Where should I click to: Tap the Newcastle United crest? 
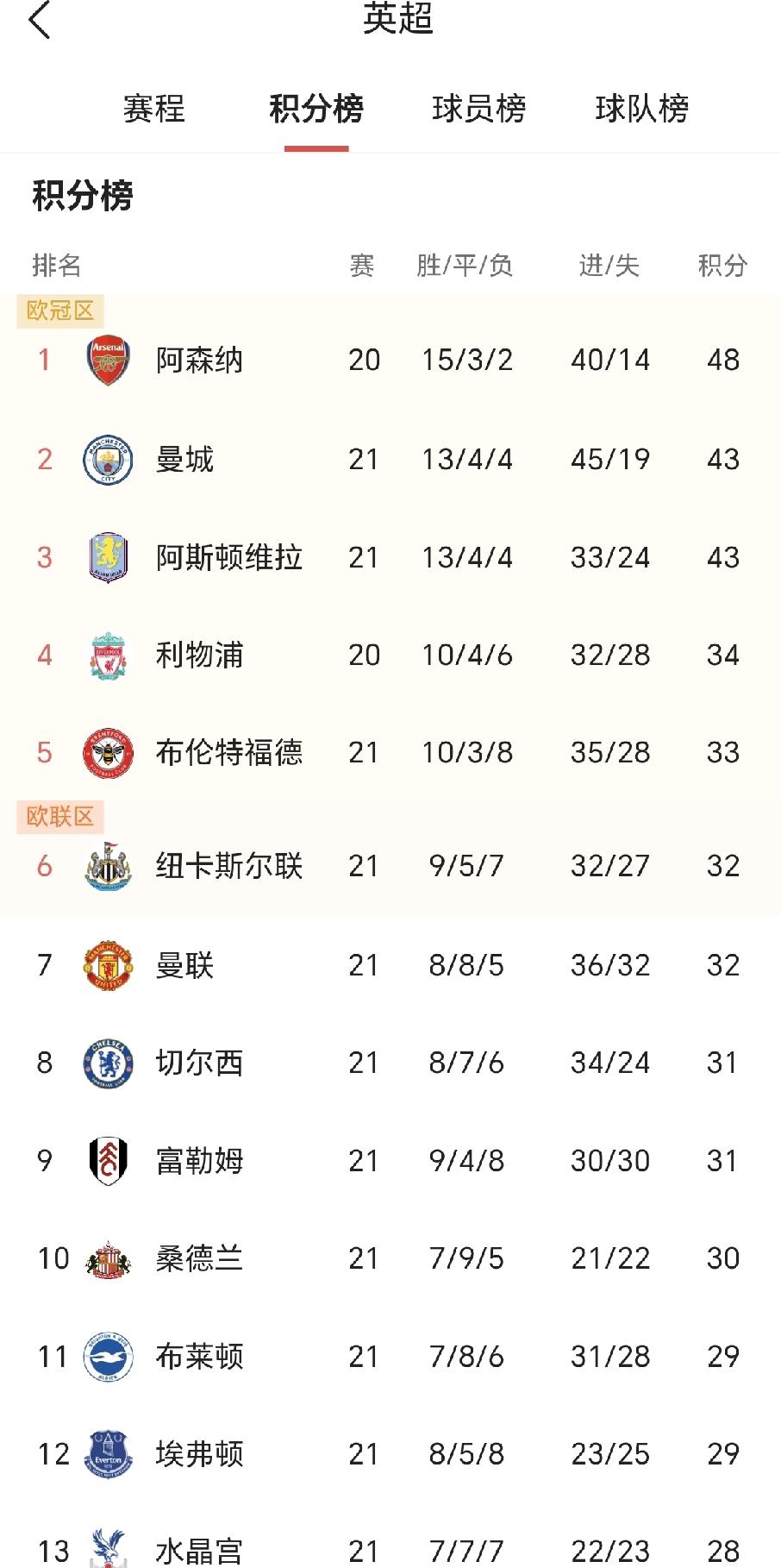(108, 866)
